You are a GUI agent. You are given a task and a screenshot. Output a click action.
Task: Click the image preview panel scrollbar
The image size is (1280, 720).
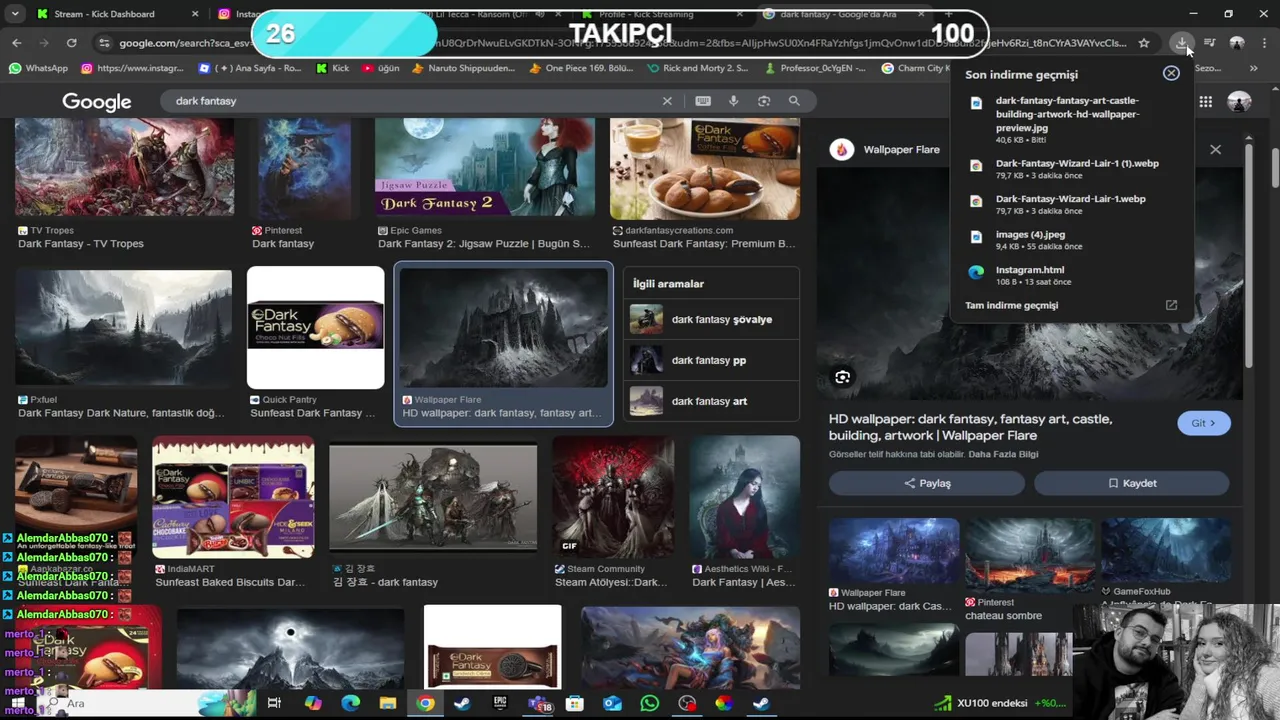1248,255
